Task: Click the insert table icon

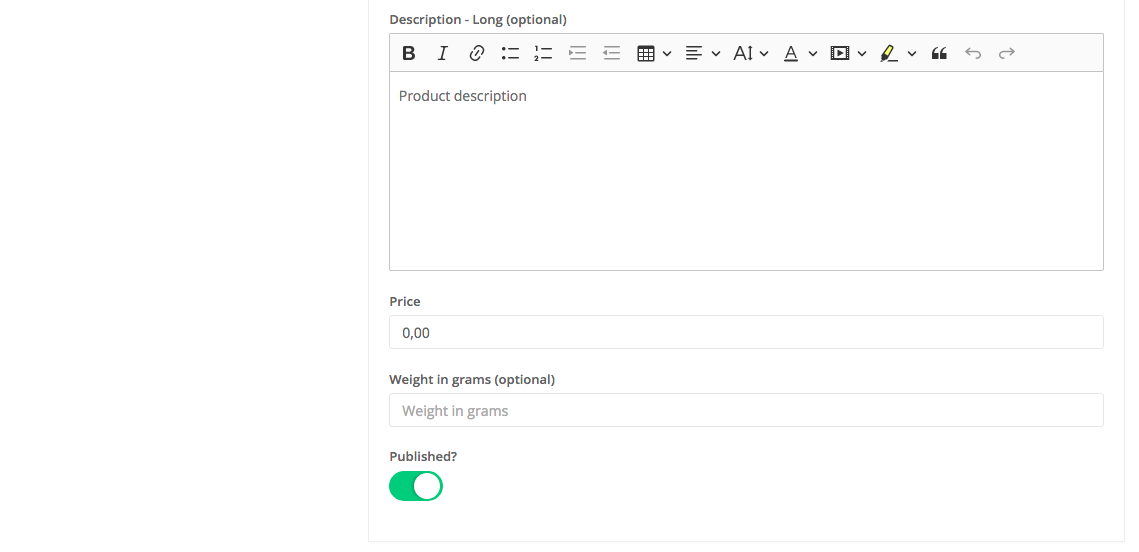Action: coord(646,53)
